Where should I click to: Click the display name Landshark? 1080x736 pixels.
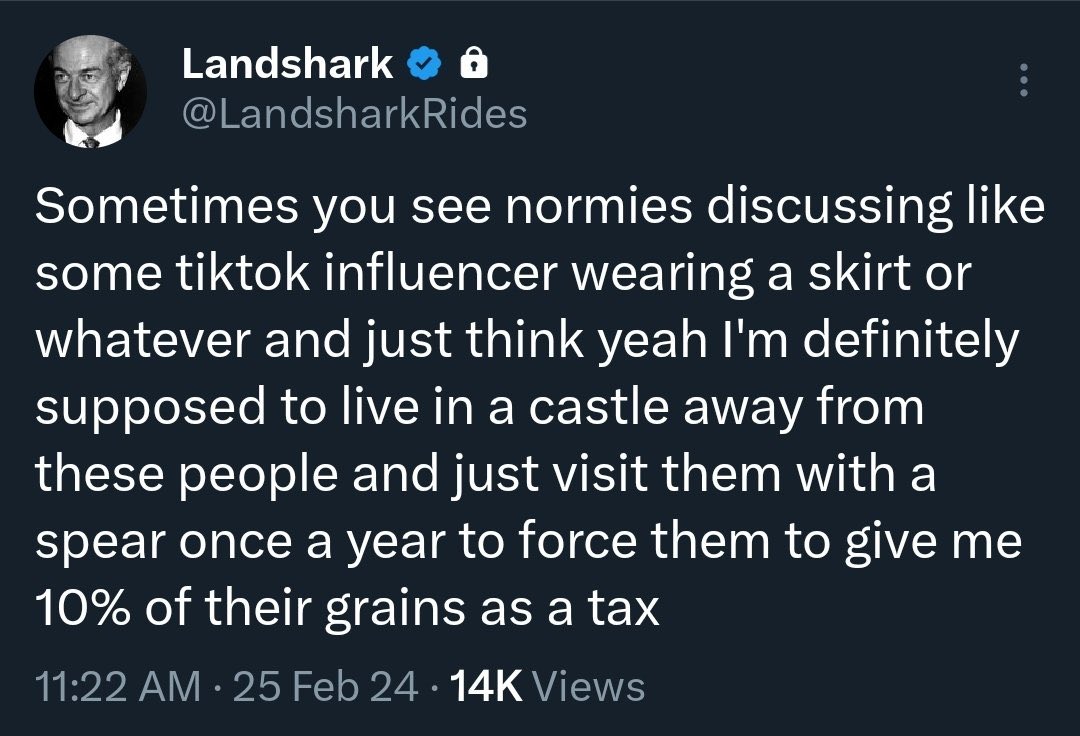point(288,65)
